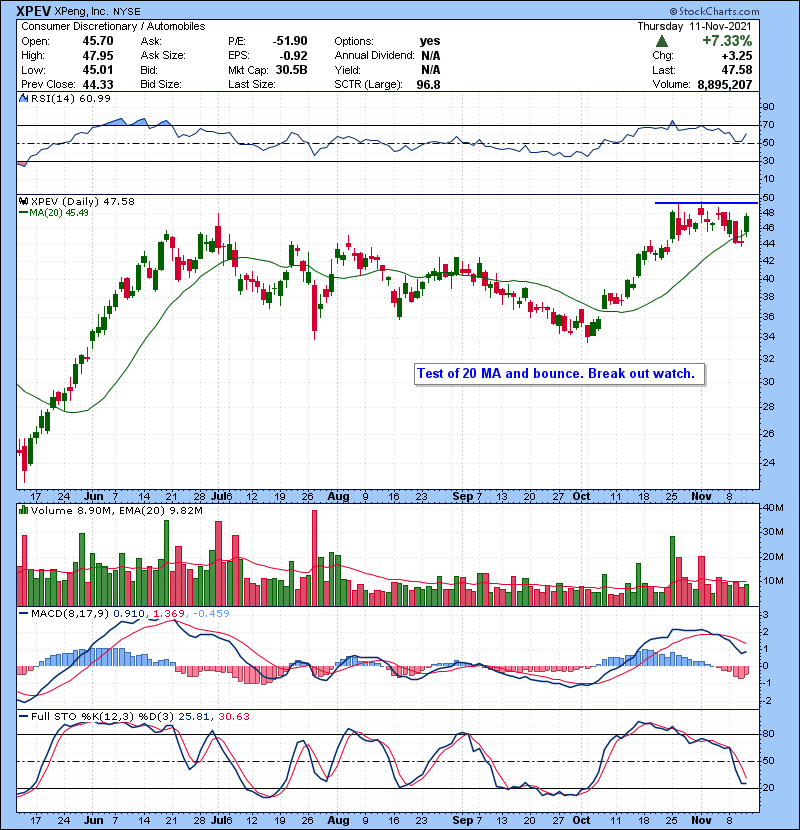The height and width of the screenshot is (830, 800).
Task: Click the MACD signal value 1.369
Action: pyautogui.click(x=169, y=614)
